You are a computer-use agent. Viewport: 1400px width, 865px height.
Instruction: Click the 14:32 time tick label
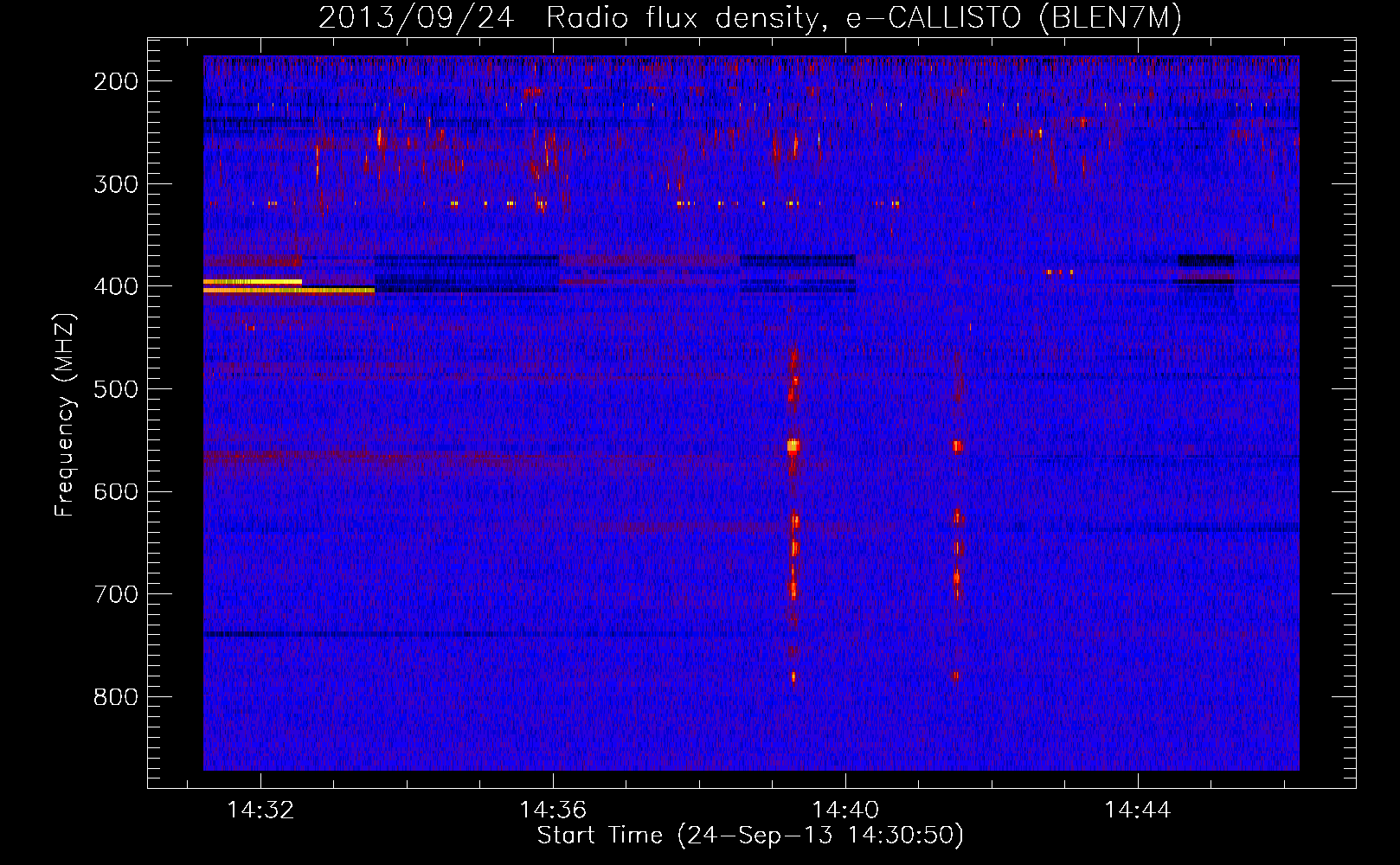coord(260,810)
